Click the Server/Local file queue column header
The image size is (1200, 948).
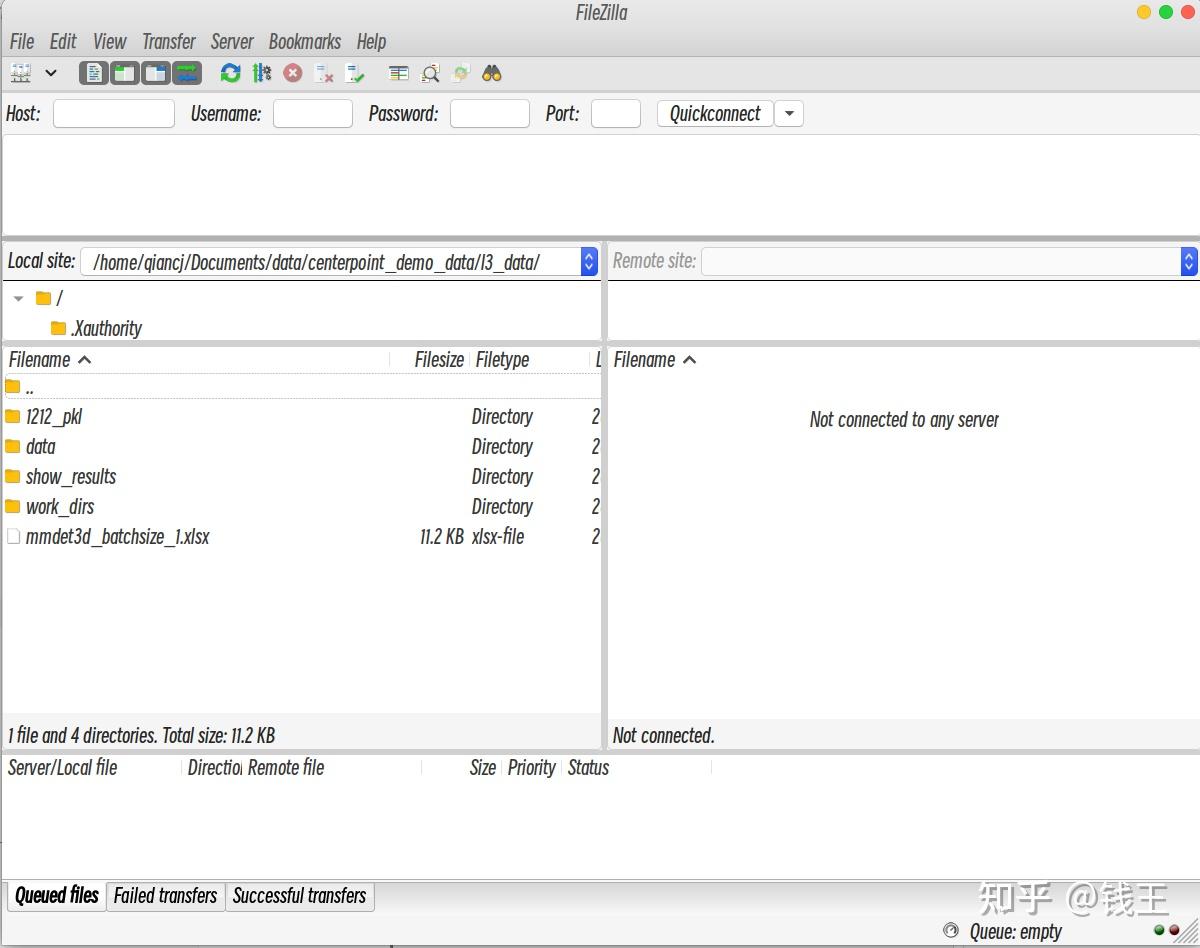tap(63, 768)
